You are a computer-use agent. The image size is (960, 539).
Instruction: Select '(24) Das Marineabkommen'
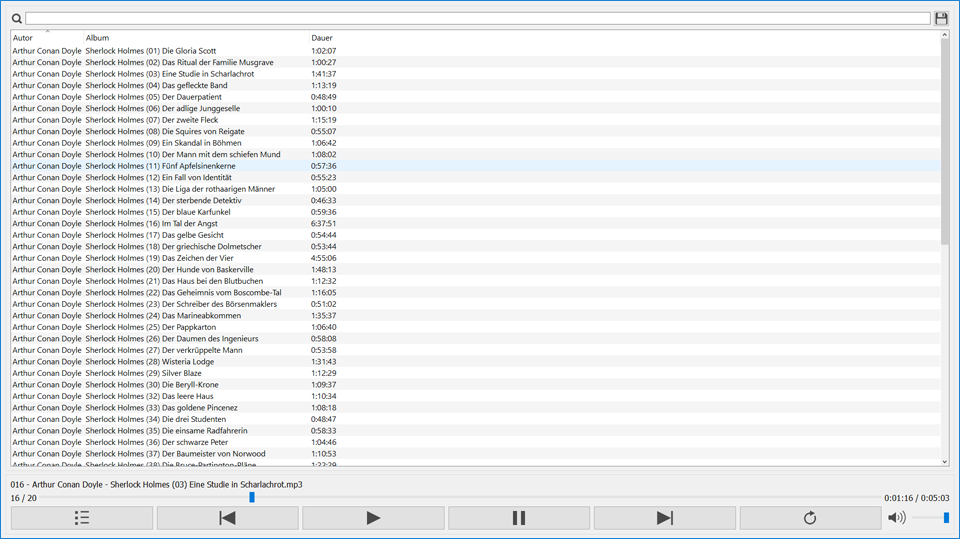point(476,315)
